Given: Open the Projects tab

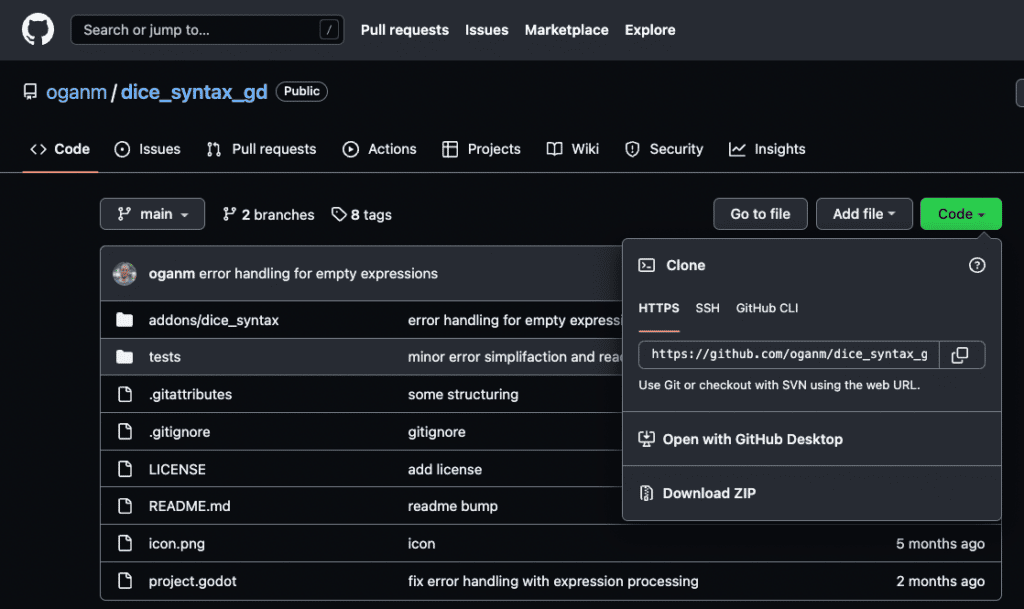Looking at the screenshot, I should 481,149.
